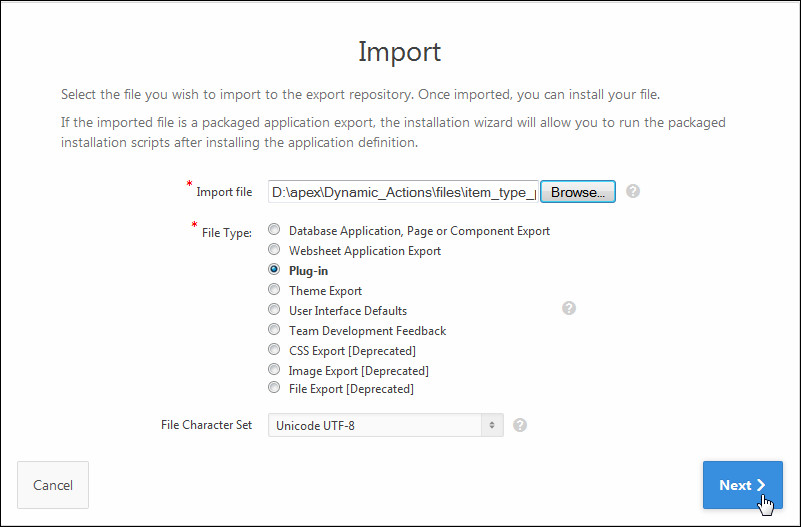801x527 pixels.
Task: Open help icon beside File Type options
Action: pos(569,308)
